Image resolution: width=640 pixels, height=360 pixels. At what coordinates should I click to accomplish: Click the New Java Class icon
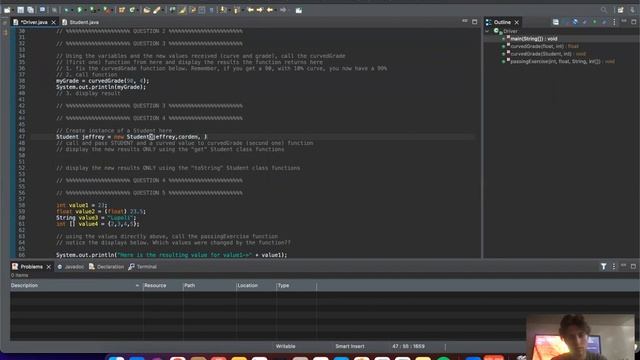132,10
